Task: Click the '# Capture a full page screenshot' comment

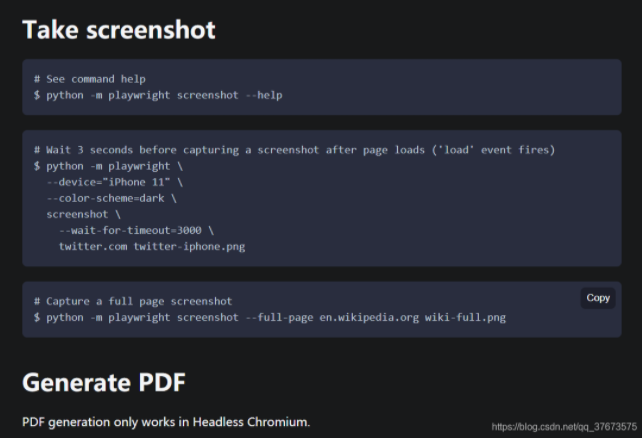Action: tap(133, 301)
